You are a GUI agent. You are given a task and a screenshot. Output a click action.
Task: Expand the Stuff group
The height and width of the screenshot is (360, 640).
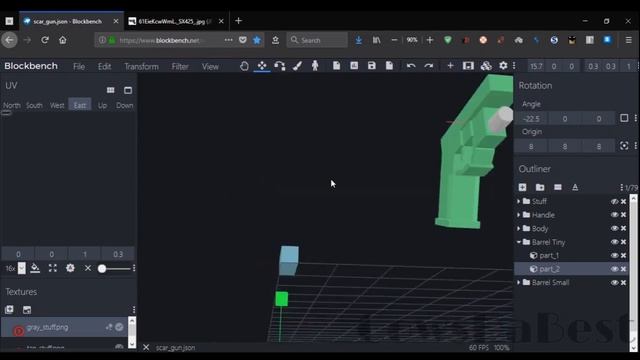tap(519, 201)
